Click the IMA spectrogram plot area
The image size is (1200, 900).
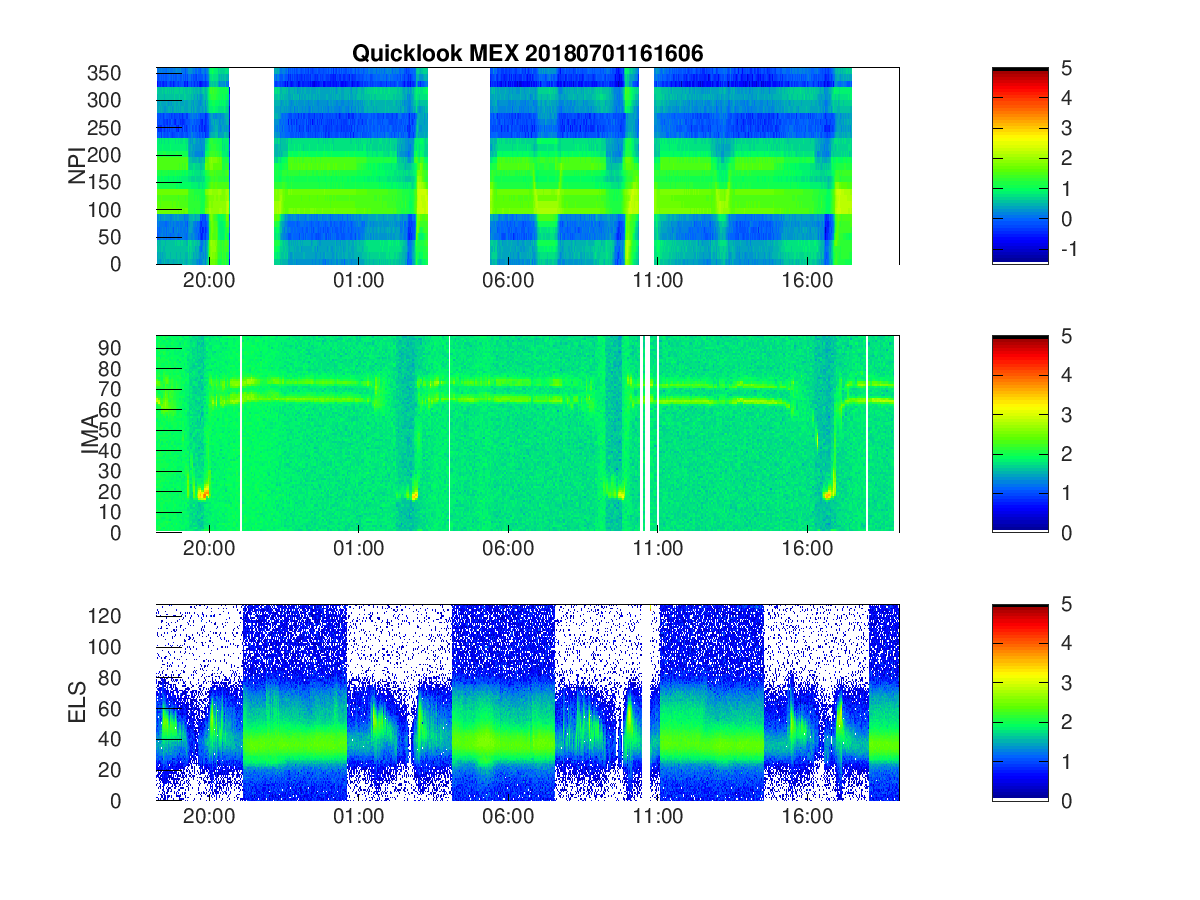[x=527, y=434]
